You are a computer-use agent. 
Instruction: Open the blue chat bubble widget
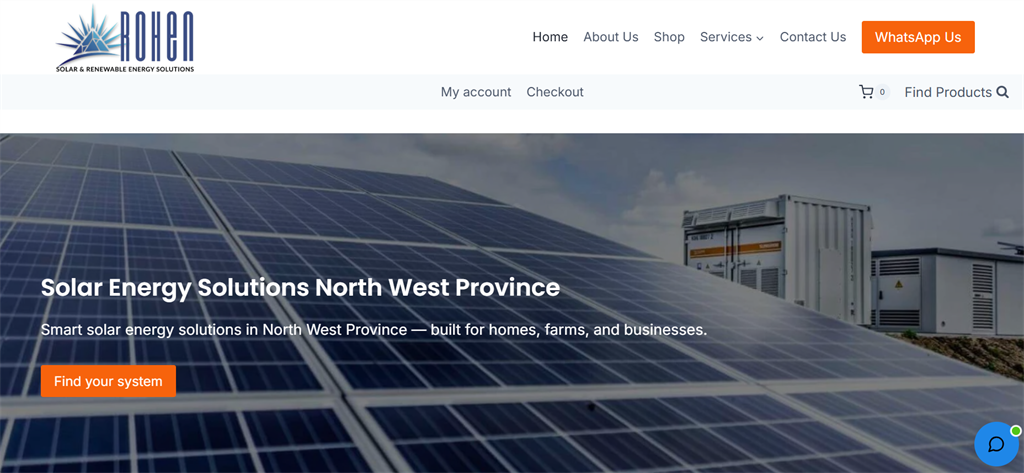[x=996, y=444]
